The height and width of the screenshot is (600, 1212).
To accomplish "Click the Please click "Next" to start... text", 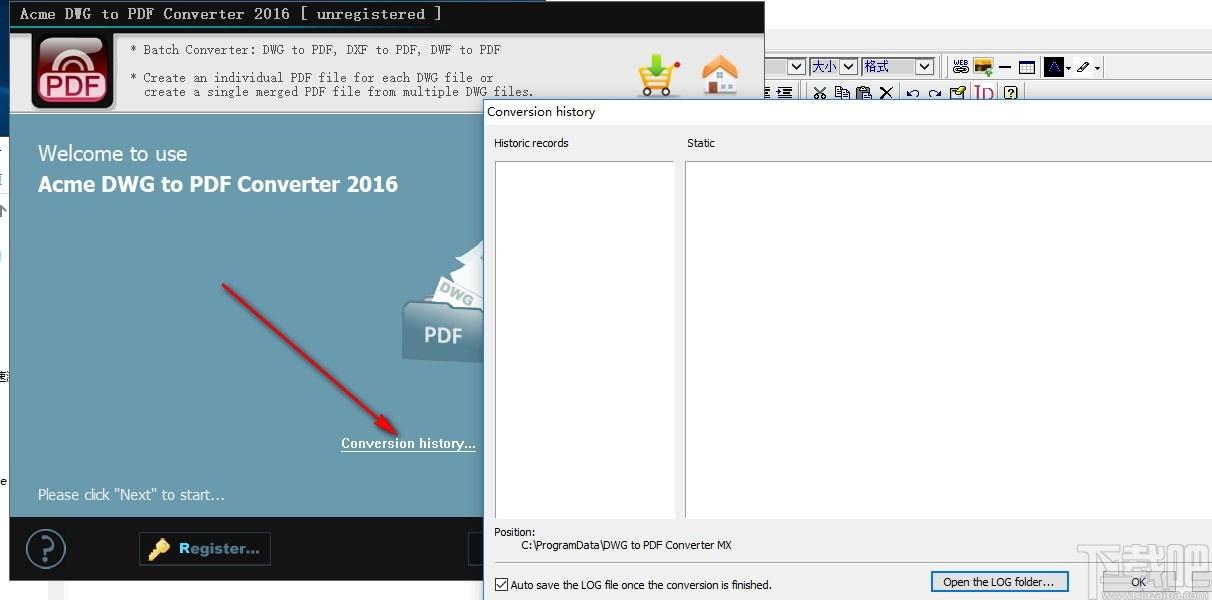I will coord(131,494).
